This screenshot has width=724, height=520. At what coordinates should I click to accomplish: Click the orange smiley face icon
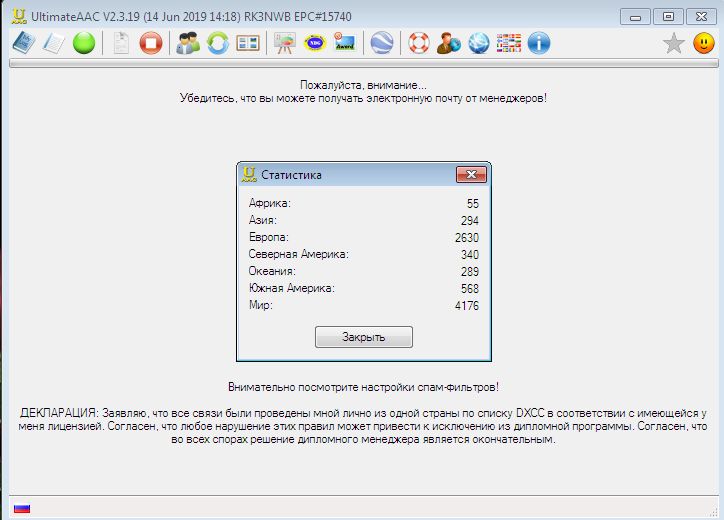[x=704, y=43]
